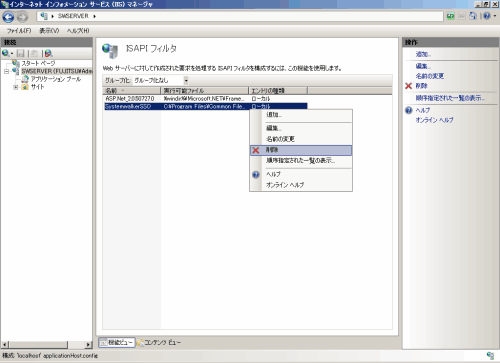Click the greyed Forward navigation arrow

click(x=22, y=17)
